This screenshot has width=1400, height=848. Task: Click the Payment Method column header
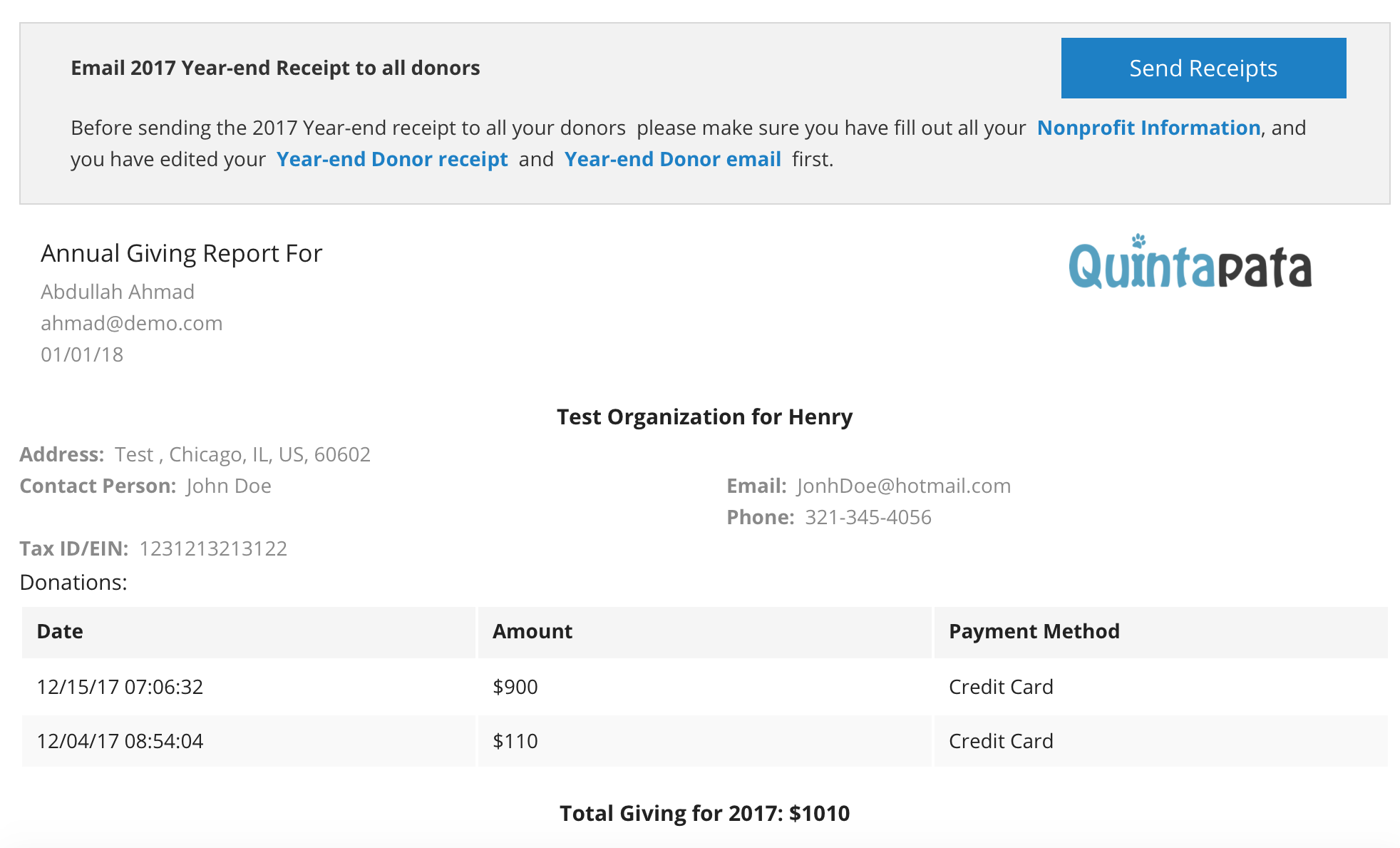click(x=1034, y=631)
